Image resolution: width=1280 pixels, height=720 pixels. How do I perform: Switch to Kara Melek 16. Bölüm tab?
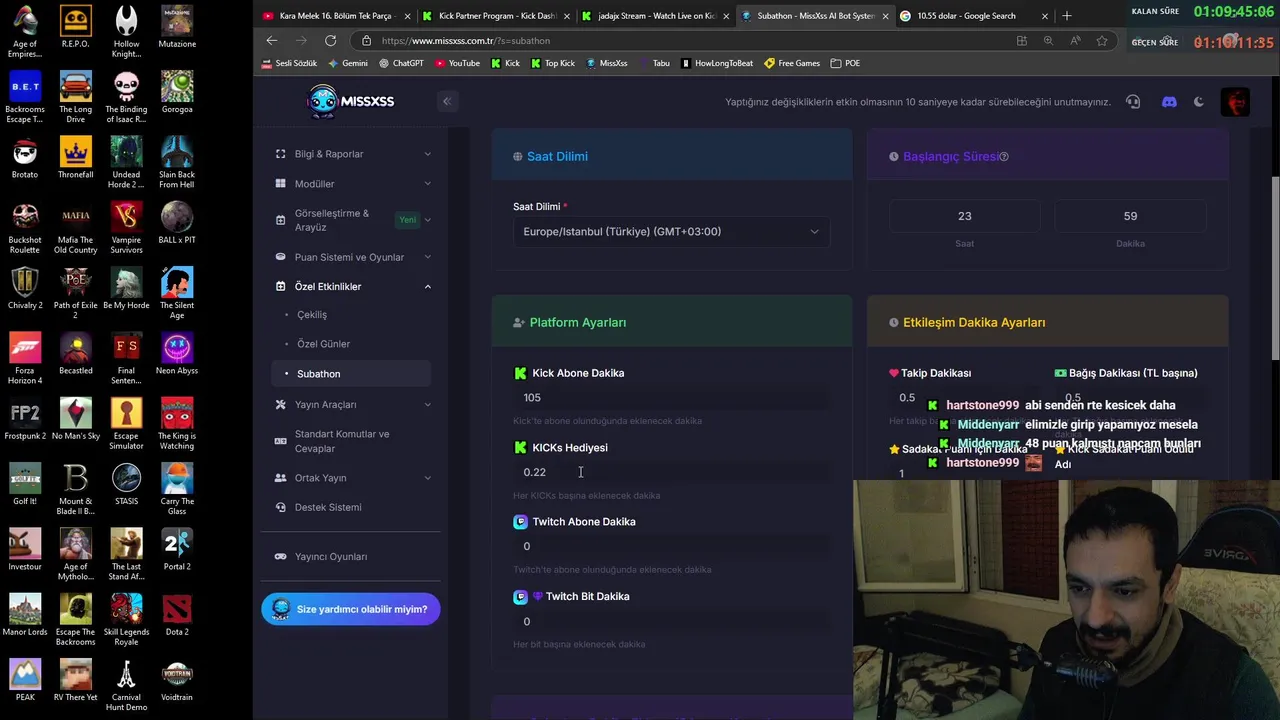tap(336, 15)
